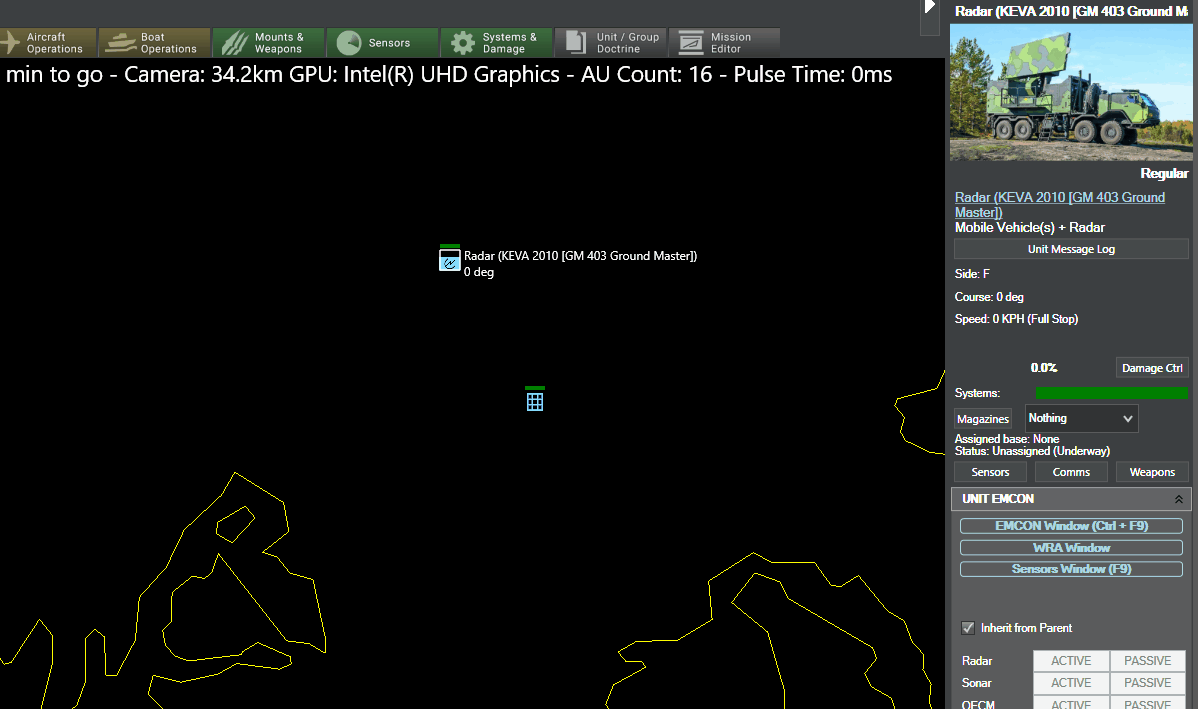This screenshot has width=1198, height=709.
Task: Set Radar EMCON to ACTIVE
Action: (1070, 661)
